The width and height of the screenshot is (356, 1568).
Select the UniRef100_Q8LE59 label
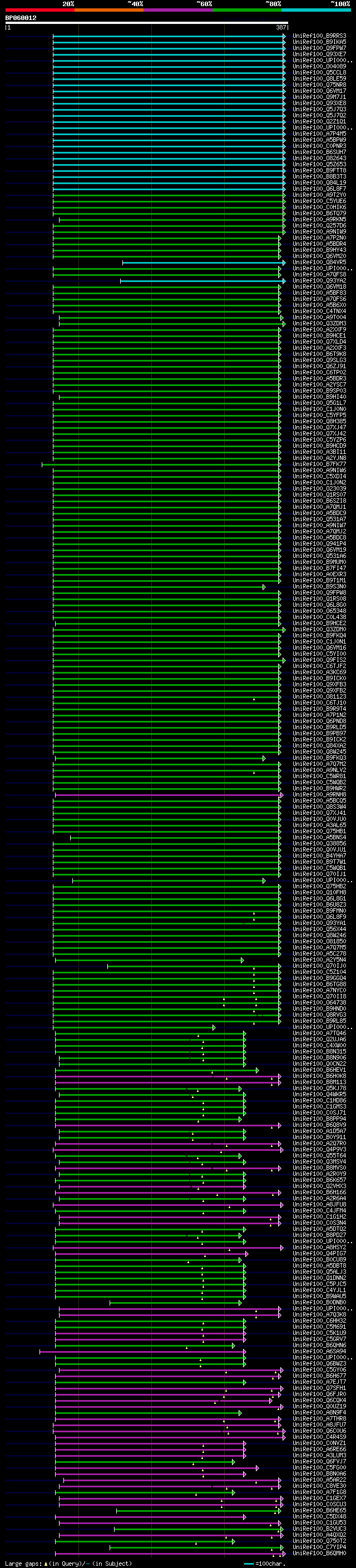click(319, 78)
